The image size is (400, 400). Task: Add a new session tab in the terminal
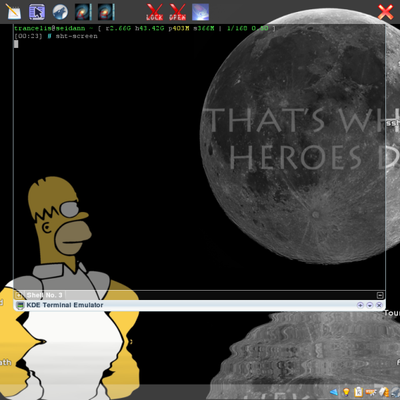point(18,295)
